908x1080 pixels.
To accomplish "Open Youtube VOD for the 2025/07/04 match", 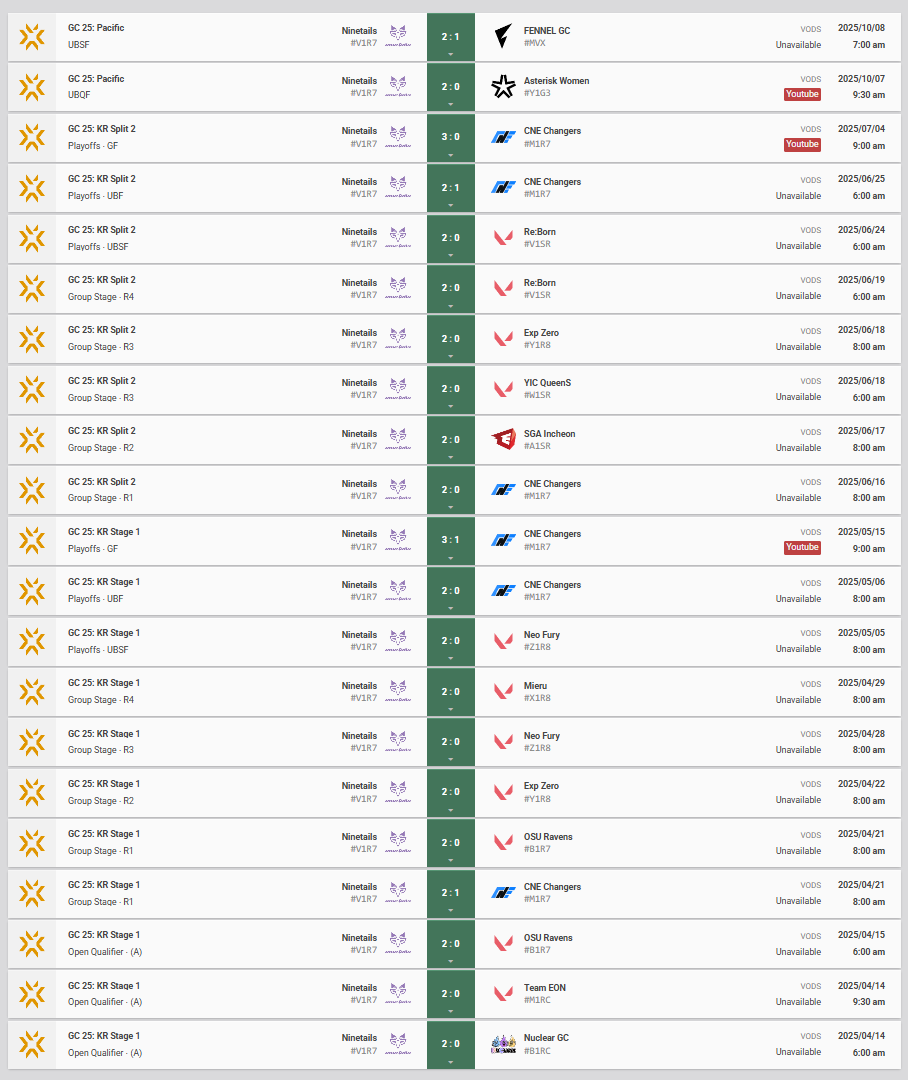I will click(x=802, y=144).
